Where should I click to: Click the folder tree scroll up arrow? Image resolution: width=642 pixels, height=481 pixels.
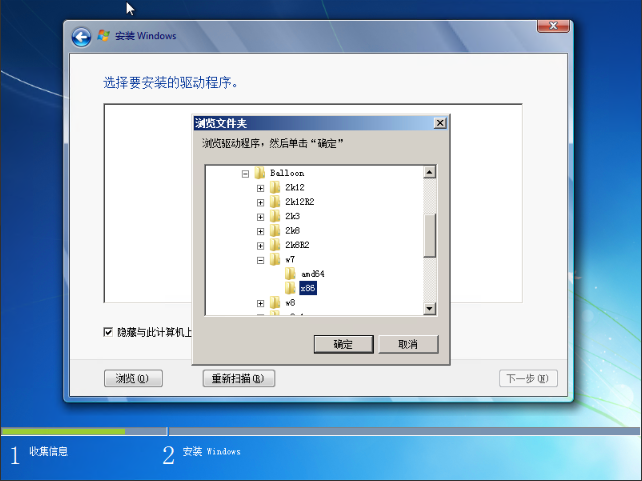(x=429, y=172)
